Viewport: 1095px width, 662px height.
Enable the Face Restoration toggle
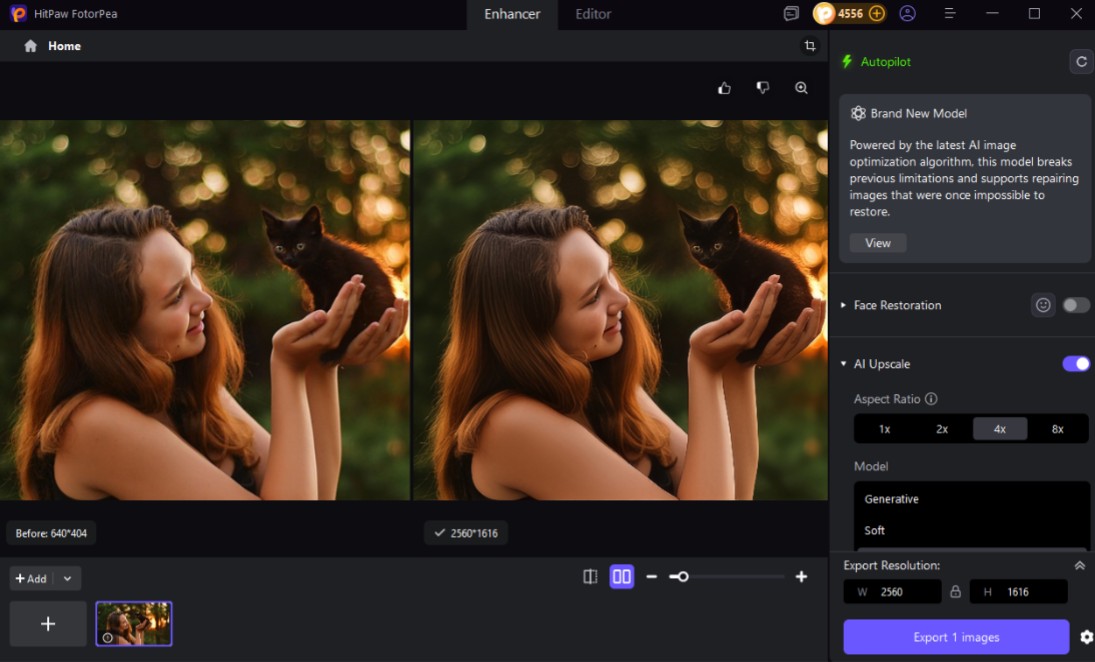click(x=1075, y=305)
